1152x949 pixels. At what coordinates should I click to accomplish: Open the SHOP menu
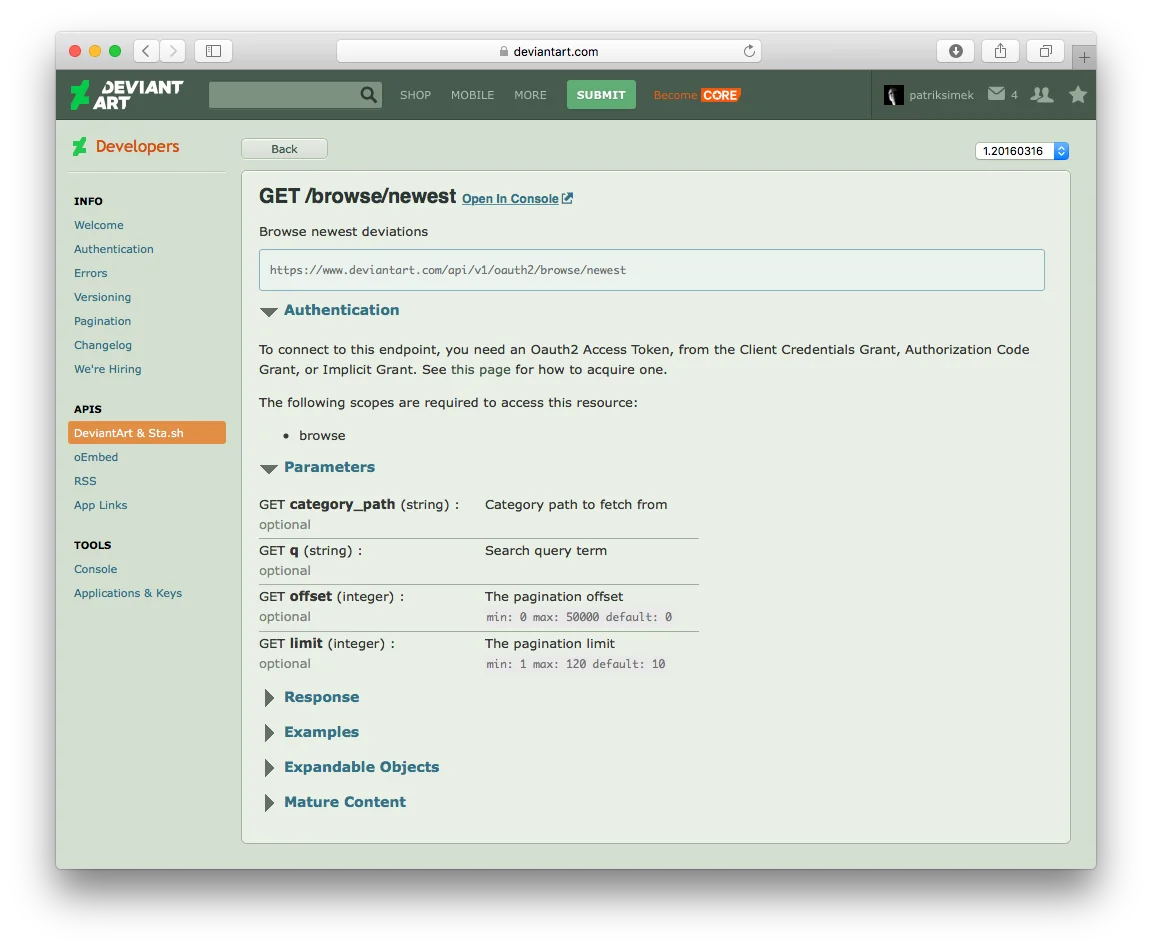pyautogui.click(x=415, y=95)
